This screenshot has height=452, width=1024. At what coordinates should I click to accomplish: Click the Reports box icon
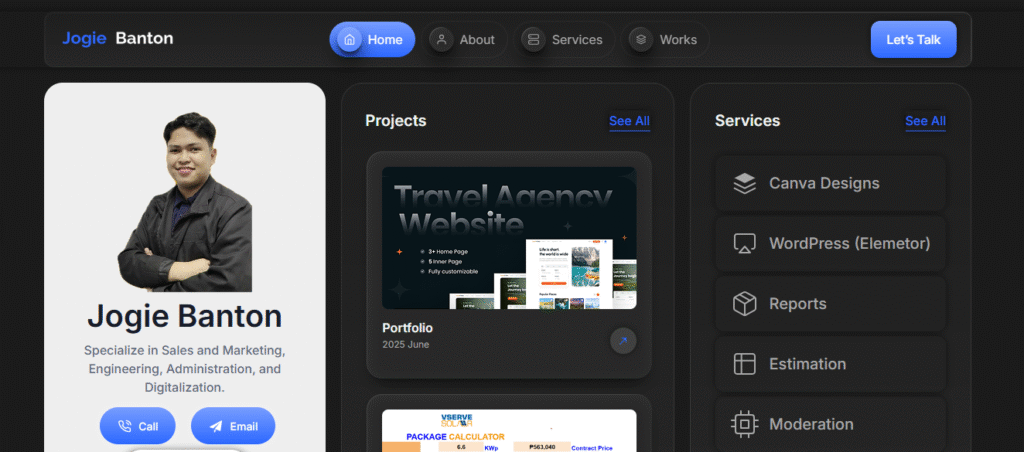click(x=744, y=304)
